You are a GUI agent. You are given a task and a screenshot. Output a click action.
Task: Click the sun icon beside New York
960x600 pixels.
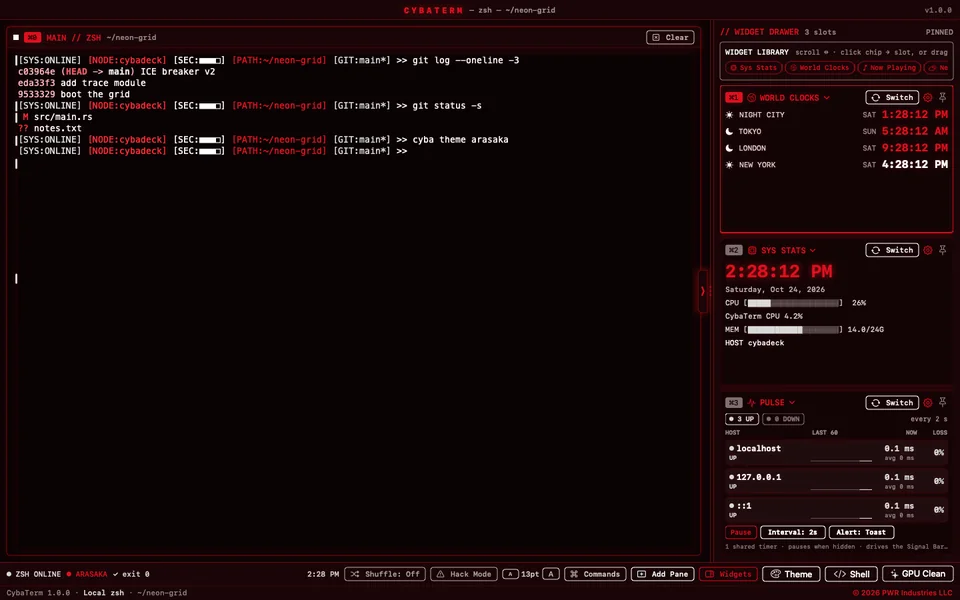pyautogui.click(x=729, y=165)
